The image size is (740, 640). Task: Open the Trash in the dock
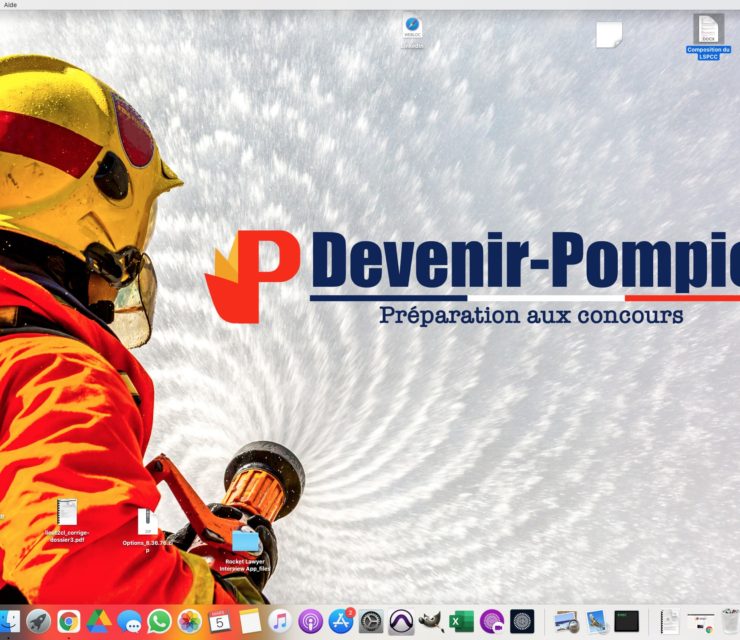pos(730,621)
